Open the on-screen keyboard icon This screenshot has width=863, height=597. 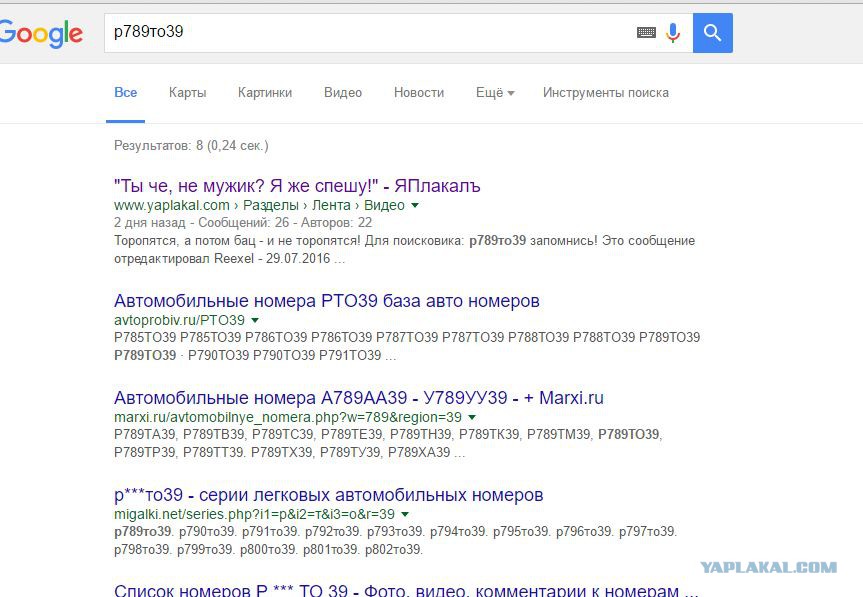point(646,32)
